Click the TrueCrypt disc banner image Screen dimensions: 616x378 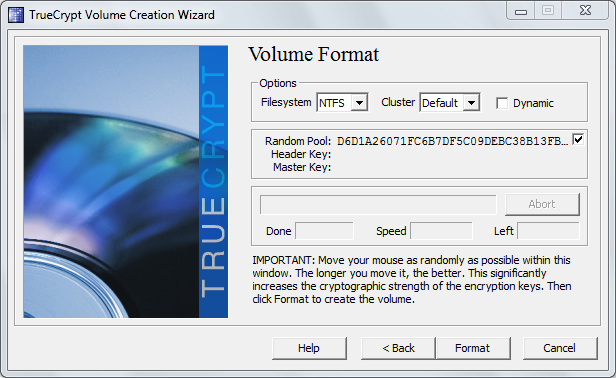tap(125, 182)
